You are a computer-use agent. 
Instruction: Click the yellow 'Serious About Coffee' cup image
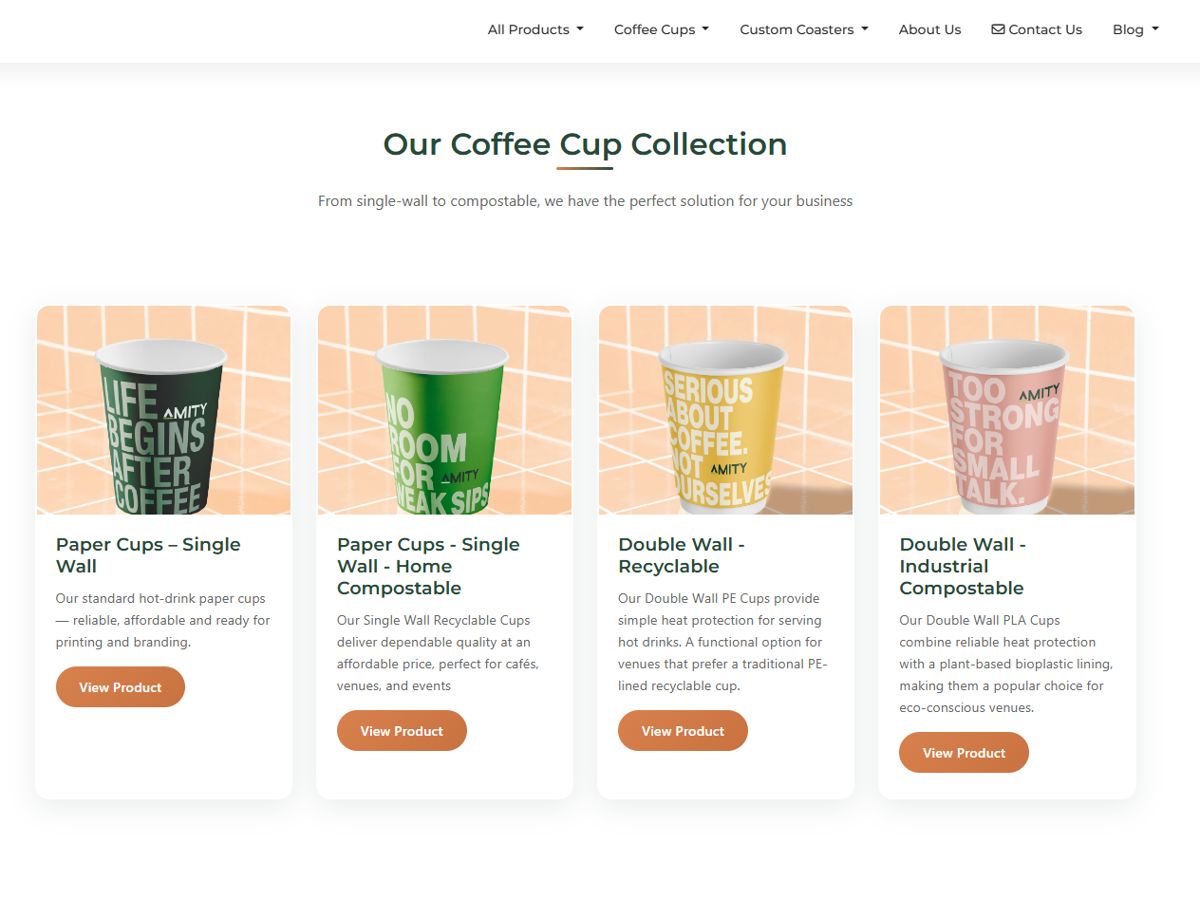tap(726, 410)
